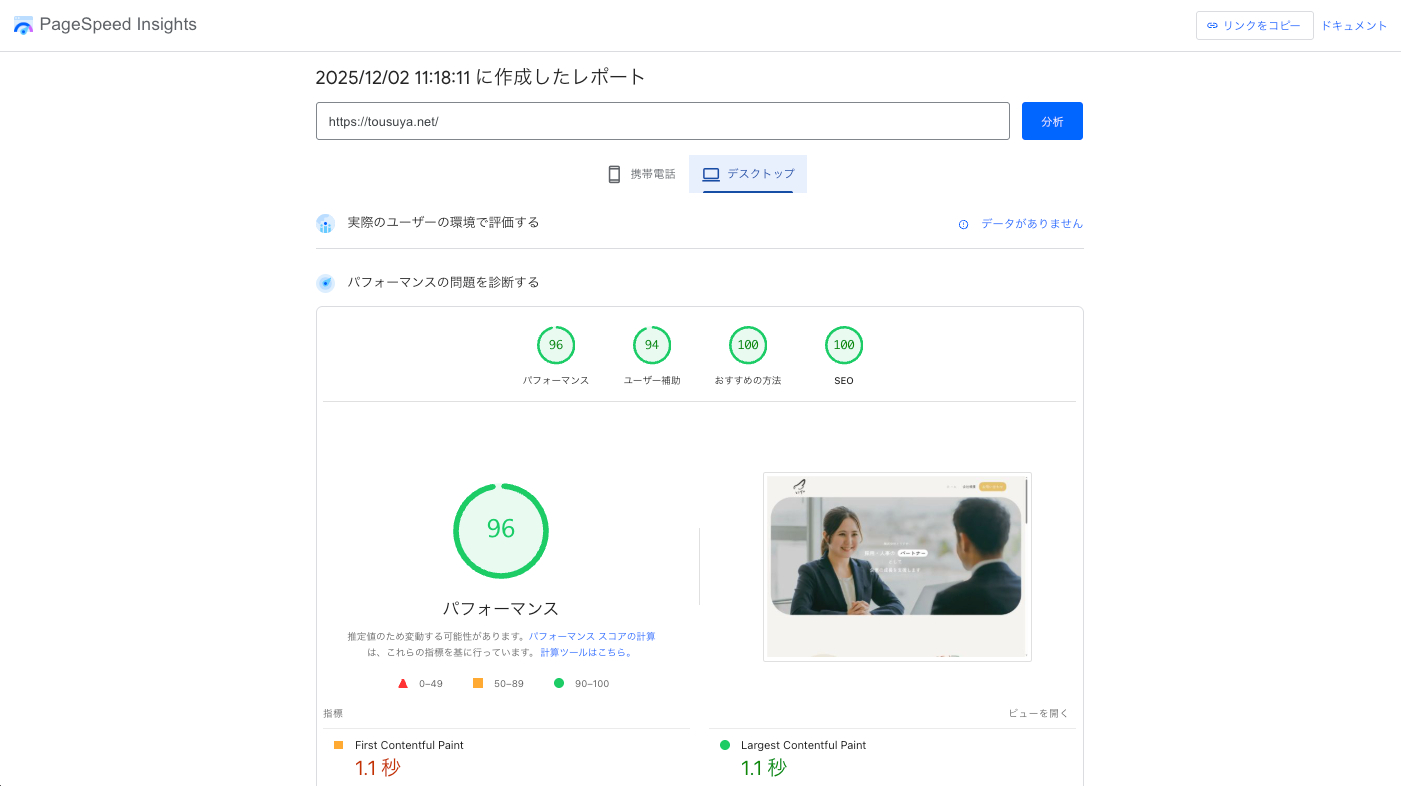Click the lab data icon before パフォーマンスの問題を診断する
This screenshot has height=786, width=1401.
[325, 282]
